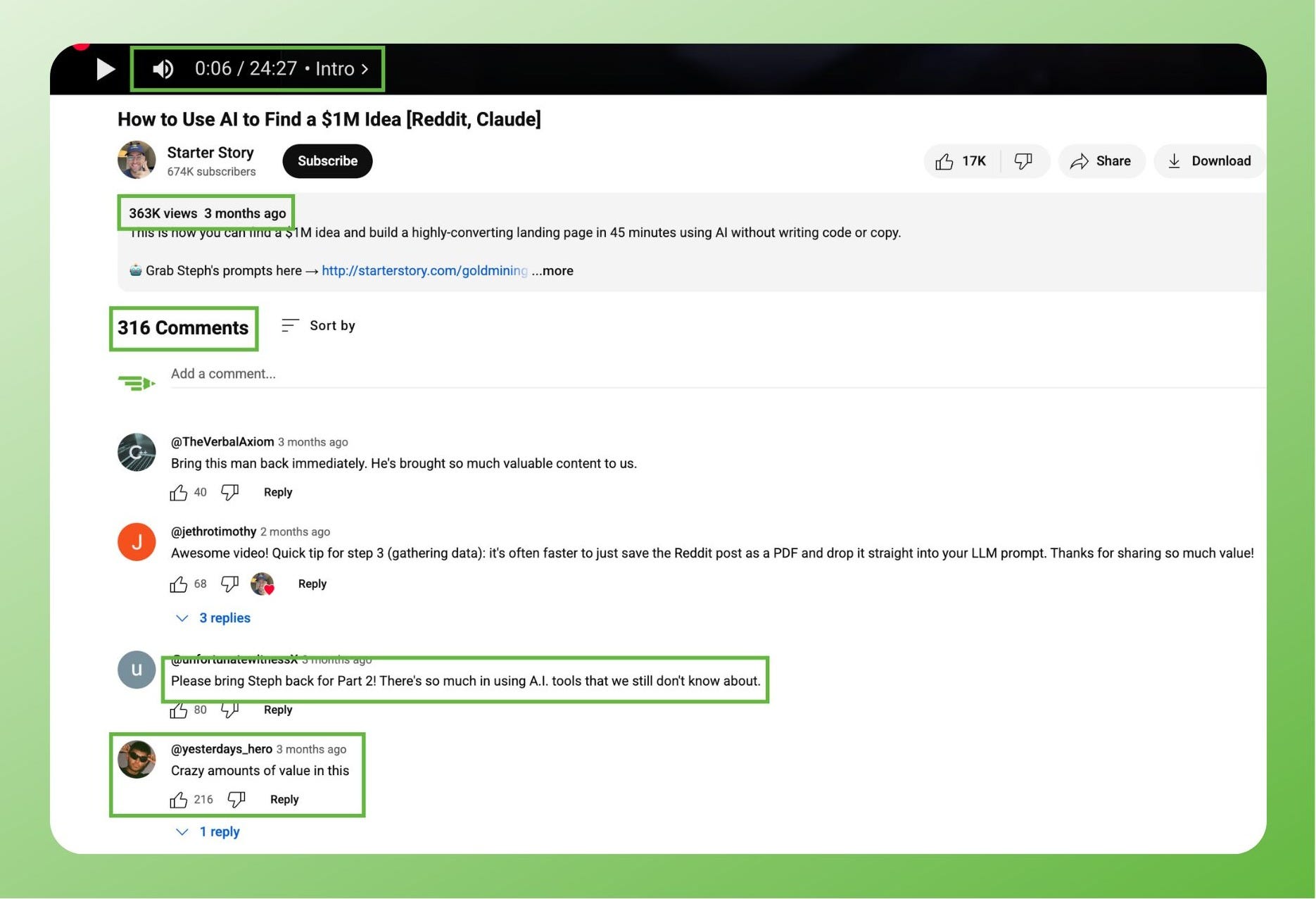Viewport: 1316px width, 899px height.
Task: Open @yesterdays_hero profile avatar
Action: (x=137, y=759)
